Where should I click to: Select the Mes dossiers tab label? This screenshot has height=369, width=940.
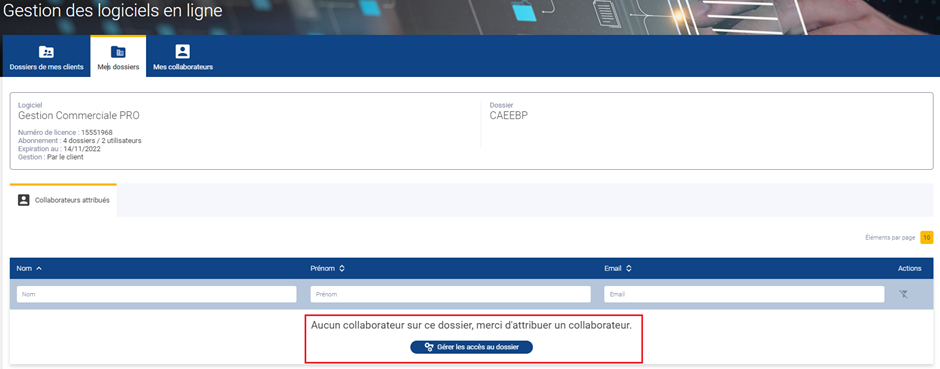118,67
